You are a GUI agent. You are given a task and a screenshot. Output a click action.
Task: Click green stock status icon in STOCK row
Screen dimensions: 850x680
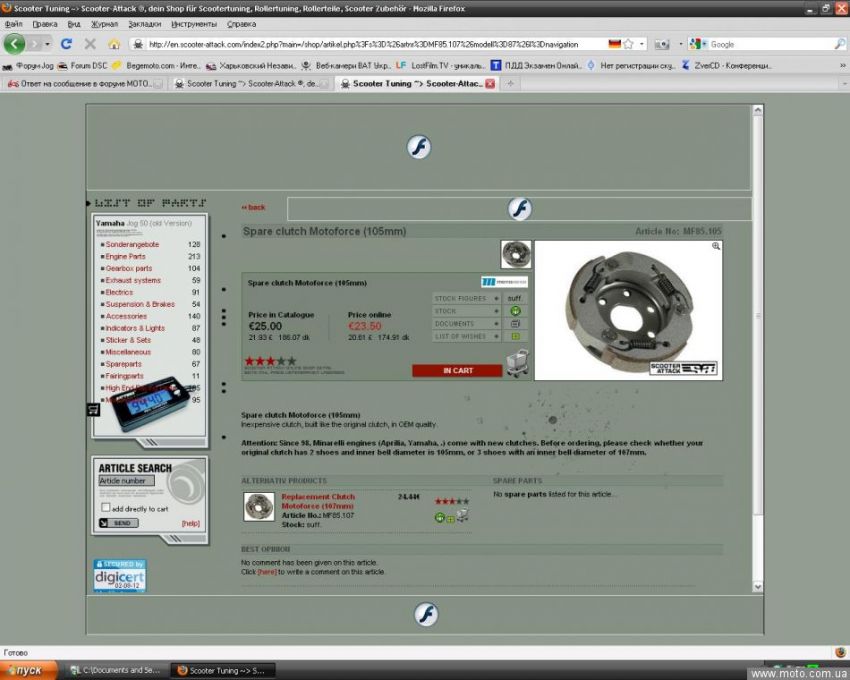[x=516, y=311]
